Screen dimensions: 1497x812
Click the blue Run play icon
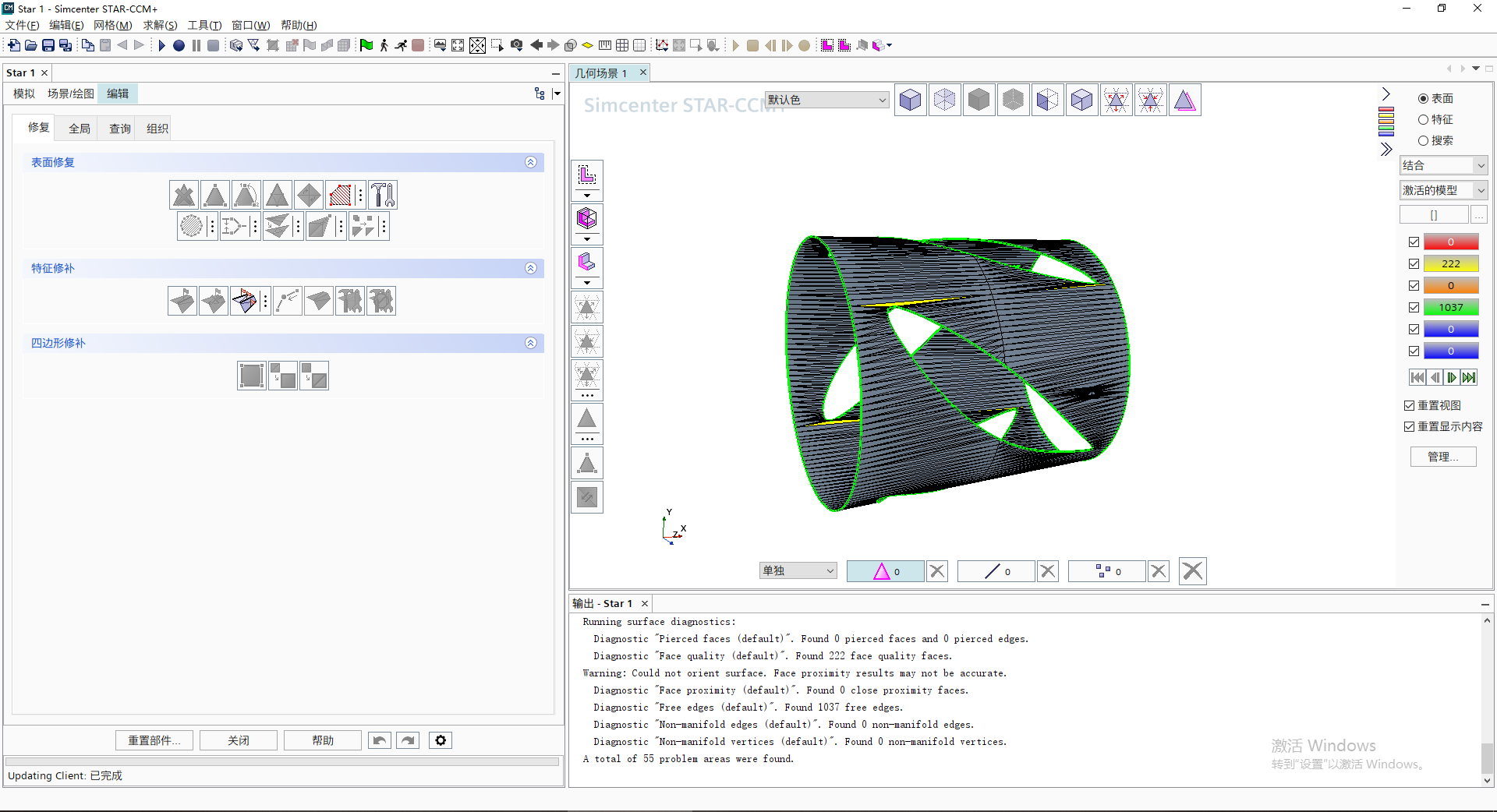pyautogui.click(x=161, y=45)
